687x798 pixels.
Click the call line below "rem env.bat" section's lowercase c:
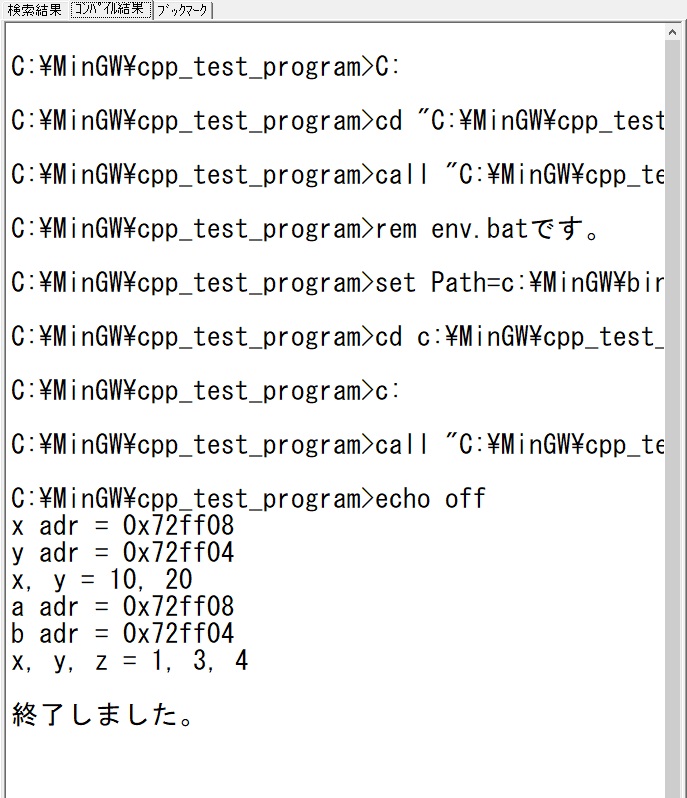pyautogui.click(x=338, y=445)
